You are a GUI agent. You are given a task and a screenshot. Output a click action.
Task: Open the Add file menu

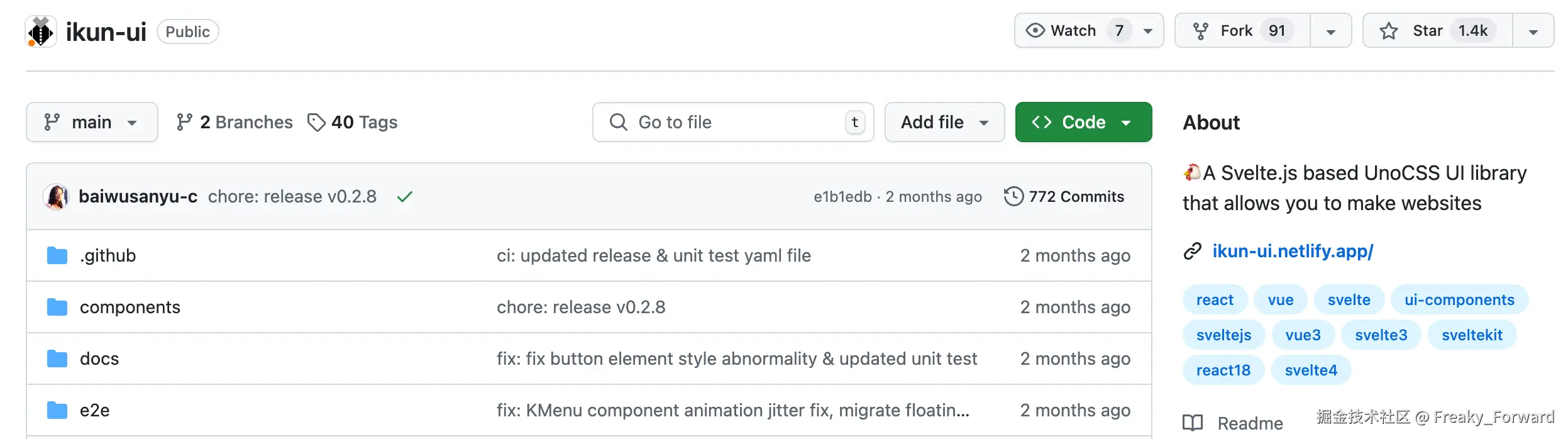point(944,122)
